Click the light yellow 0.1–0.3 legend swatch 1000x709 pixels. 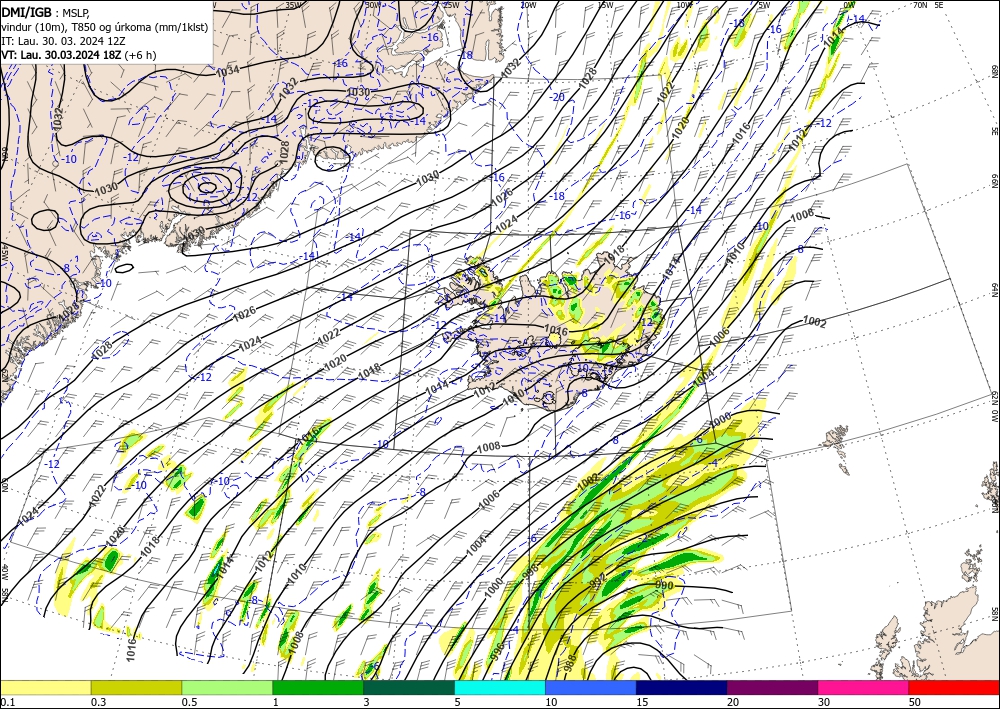(x=46, y=687)
